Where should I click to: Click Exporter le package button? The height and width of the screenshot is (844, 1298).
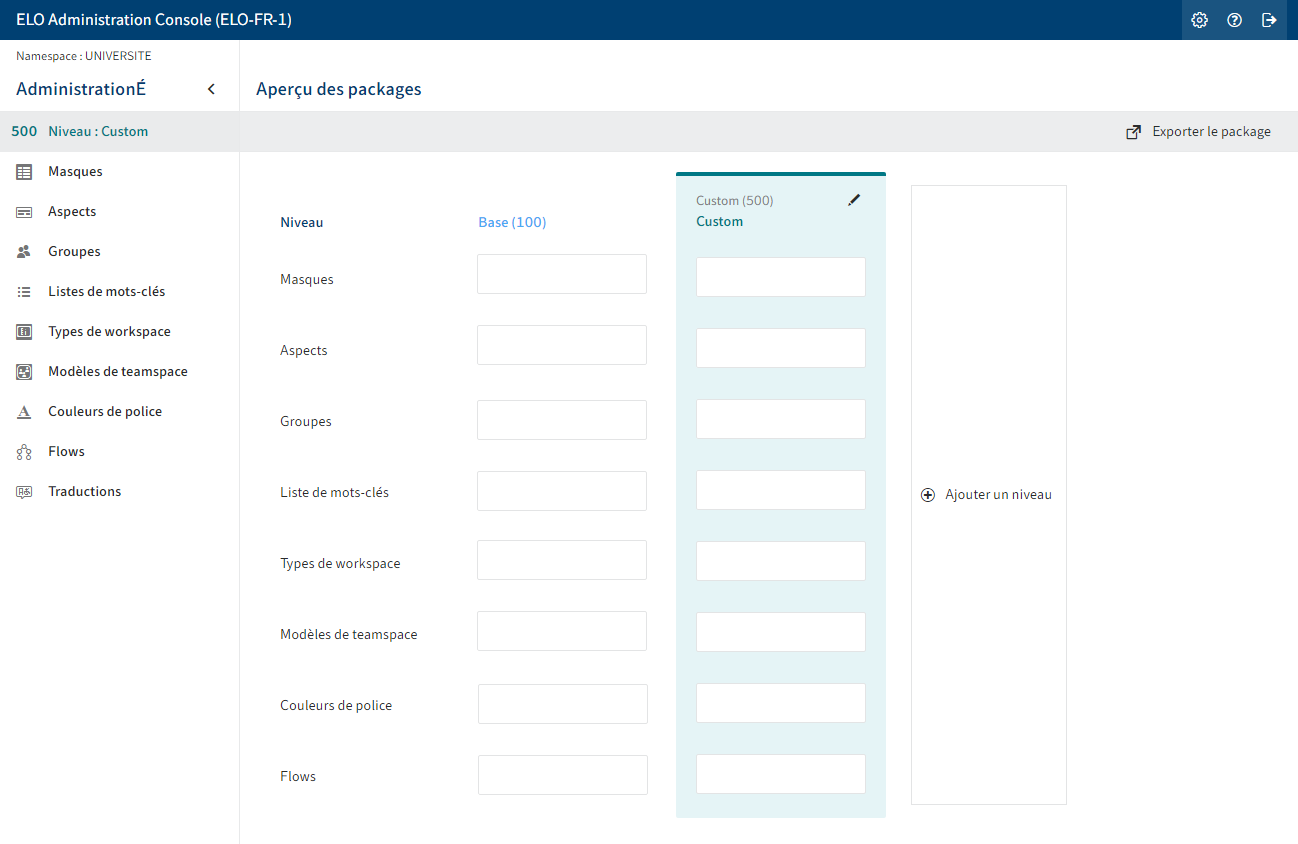[x=1199, y=132]
